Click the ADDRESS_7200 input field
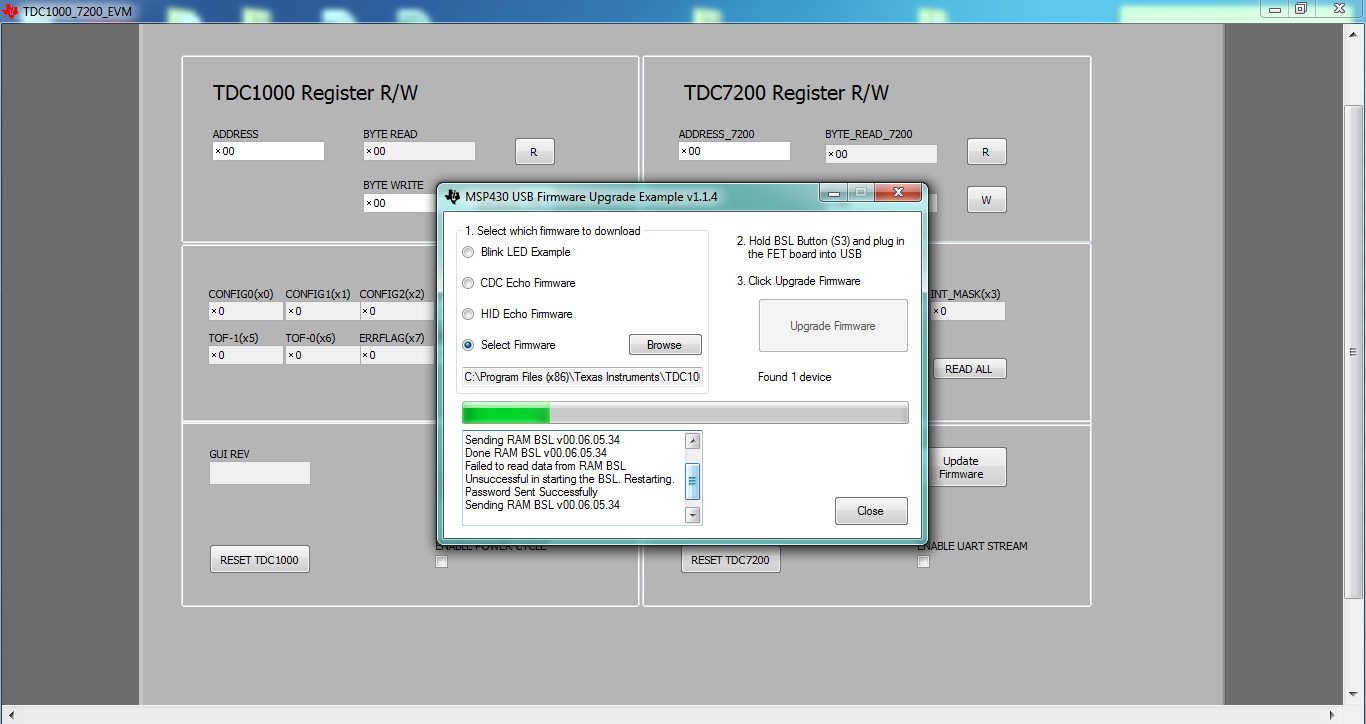This screenshot has width=1366, height=724. [x=734, y=151]
